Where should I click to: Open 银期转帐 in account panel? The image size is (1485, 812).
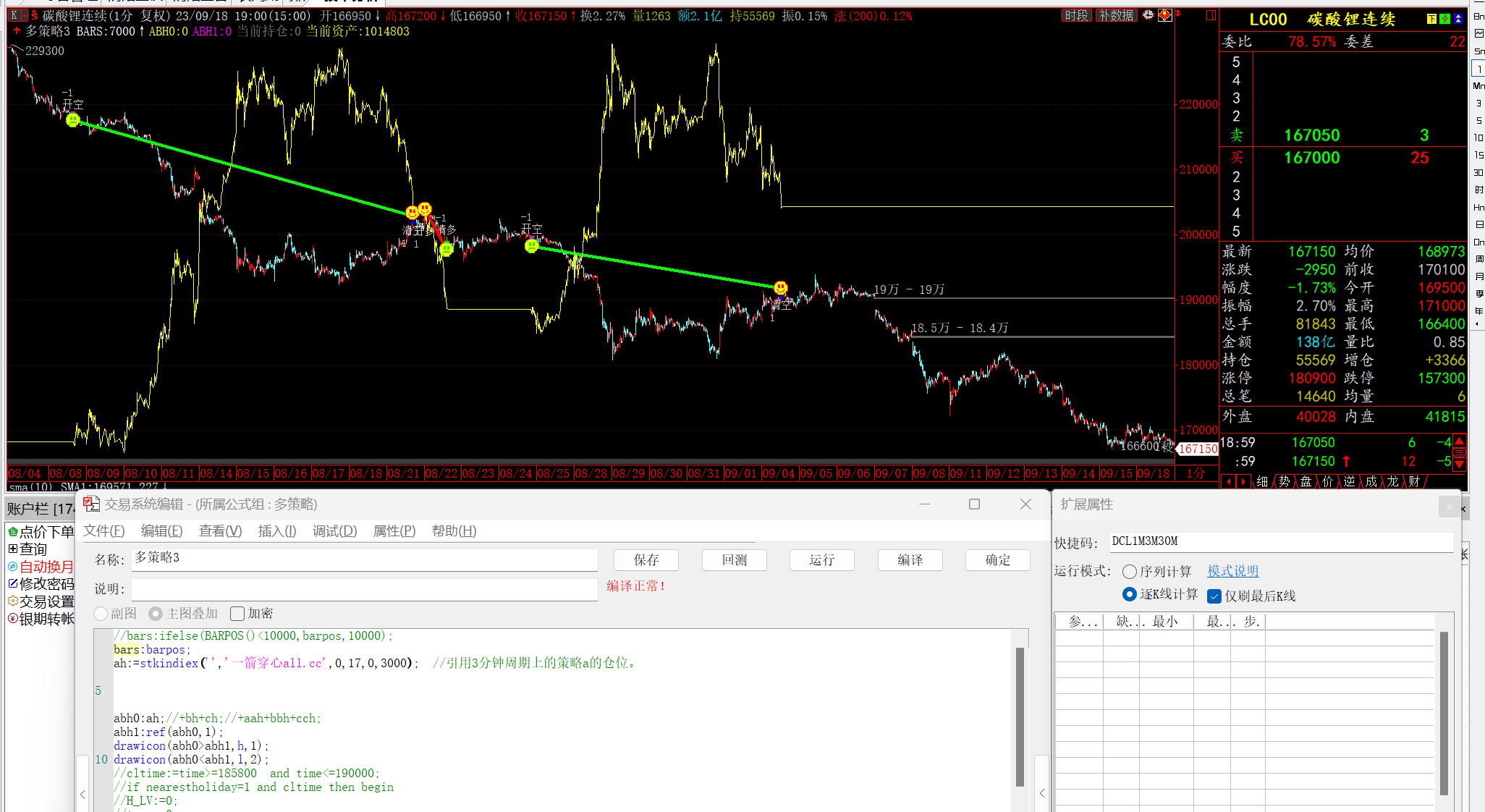tap(41, 619)
